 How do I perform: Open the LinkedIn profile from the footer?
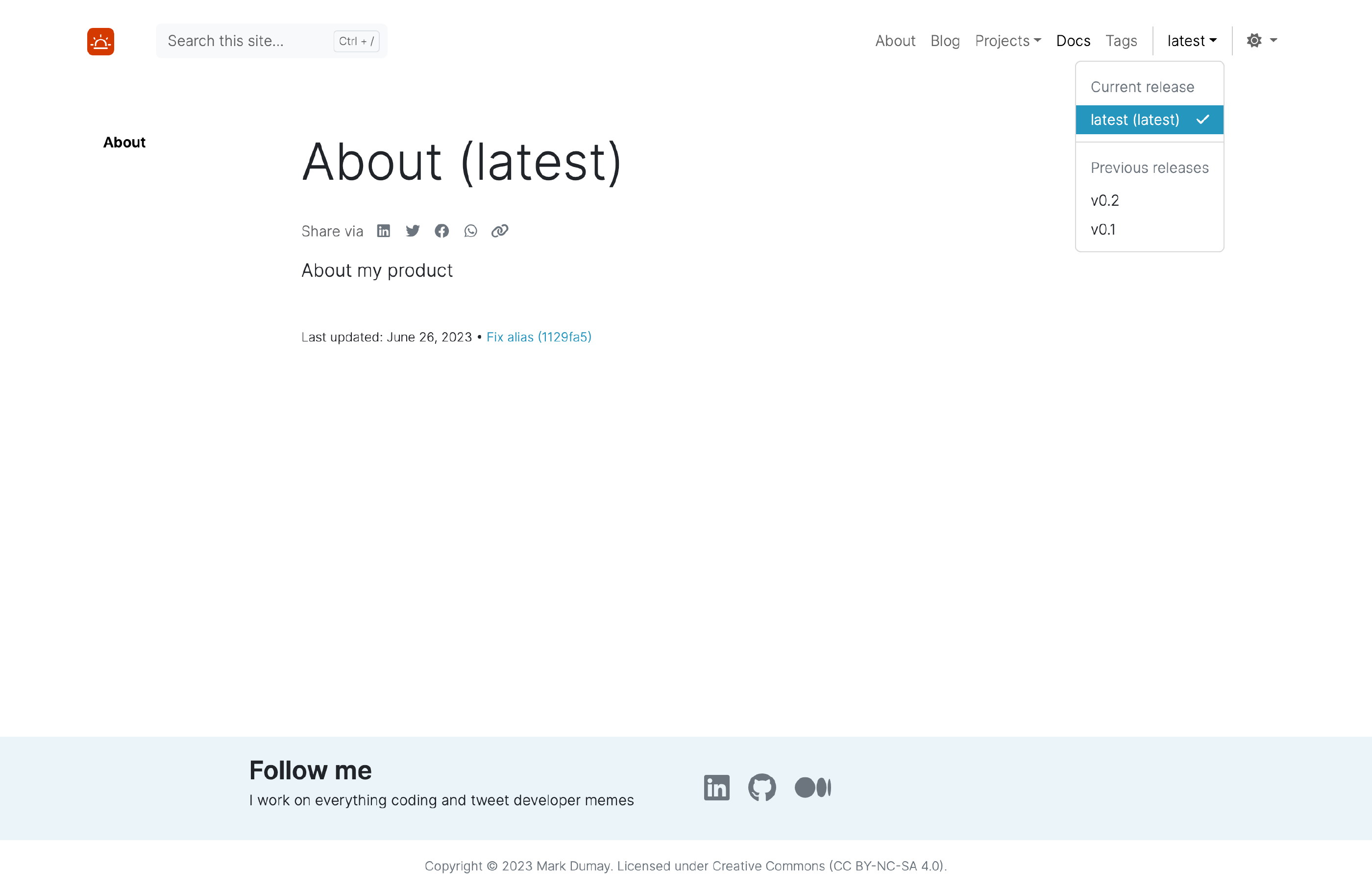716,788
